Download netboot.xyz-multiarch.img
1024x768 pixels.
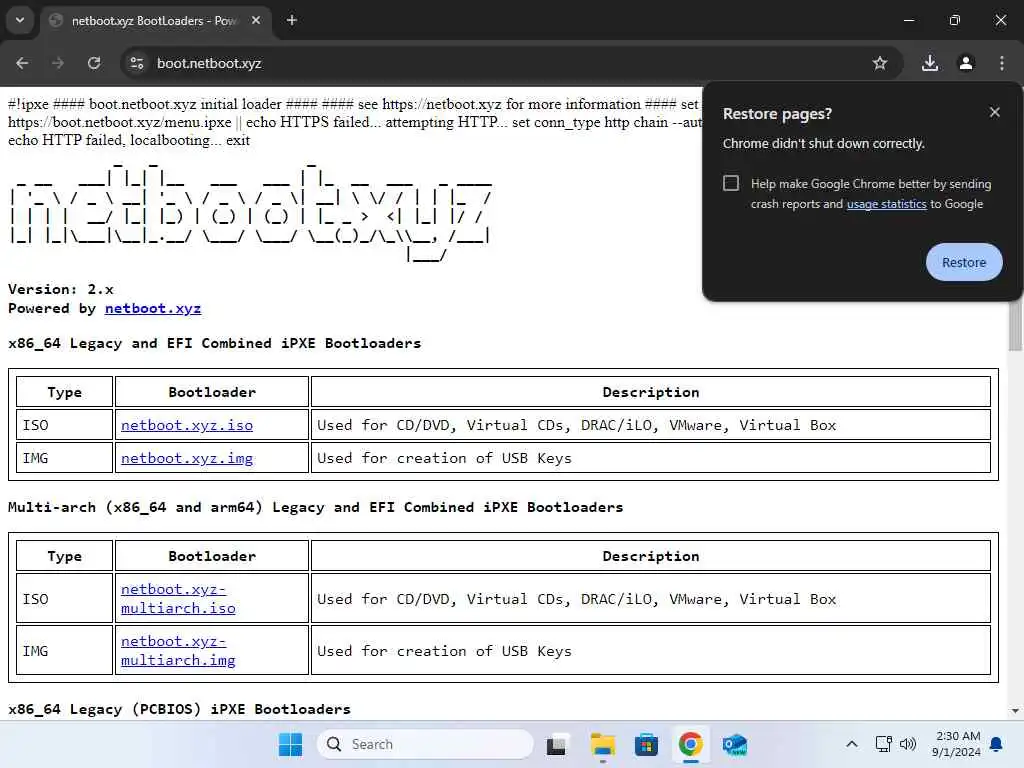pos(178,650)
